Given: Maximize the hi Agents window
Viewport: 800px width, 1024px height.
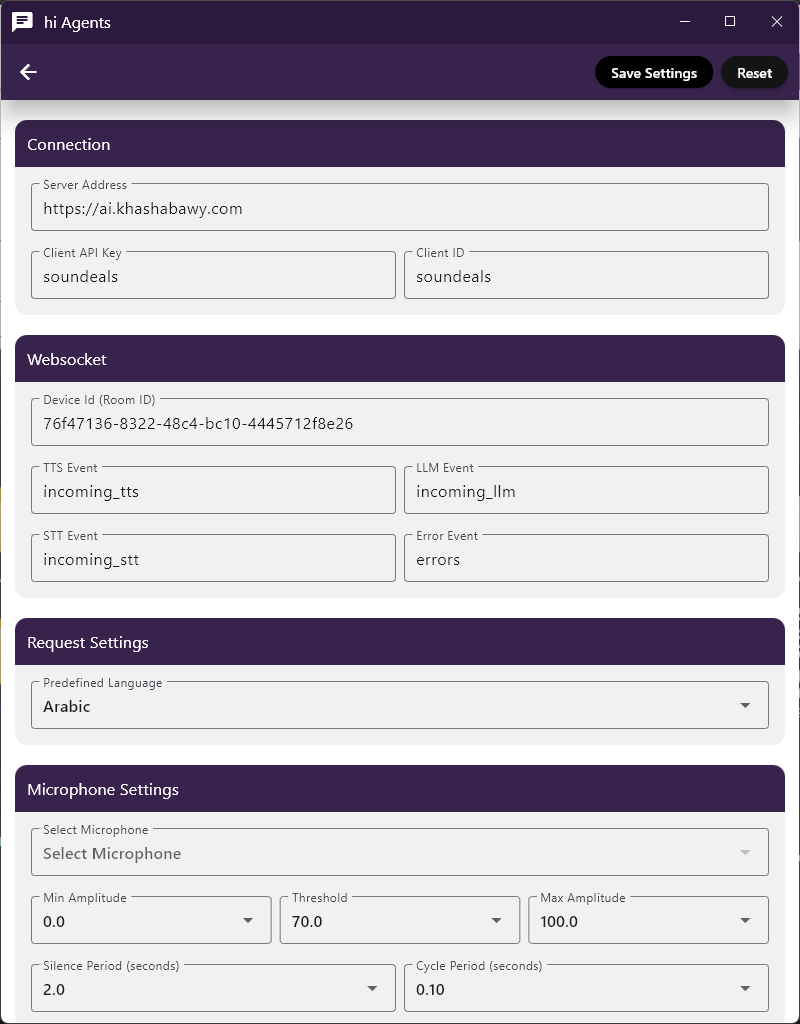Looking at the screenshot, I should (730, 22).
